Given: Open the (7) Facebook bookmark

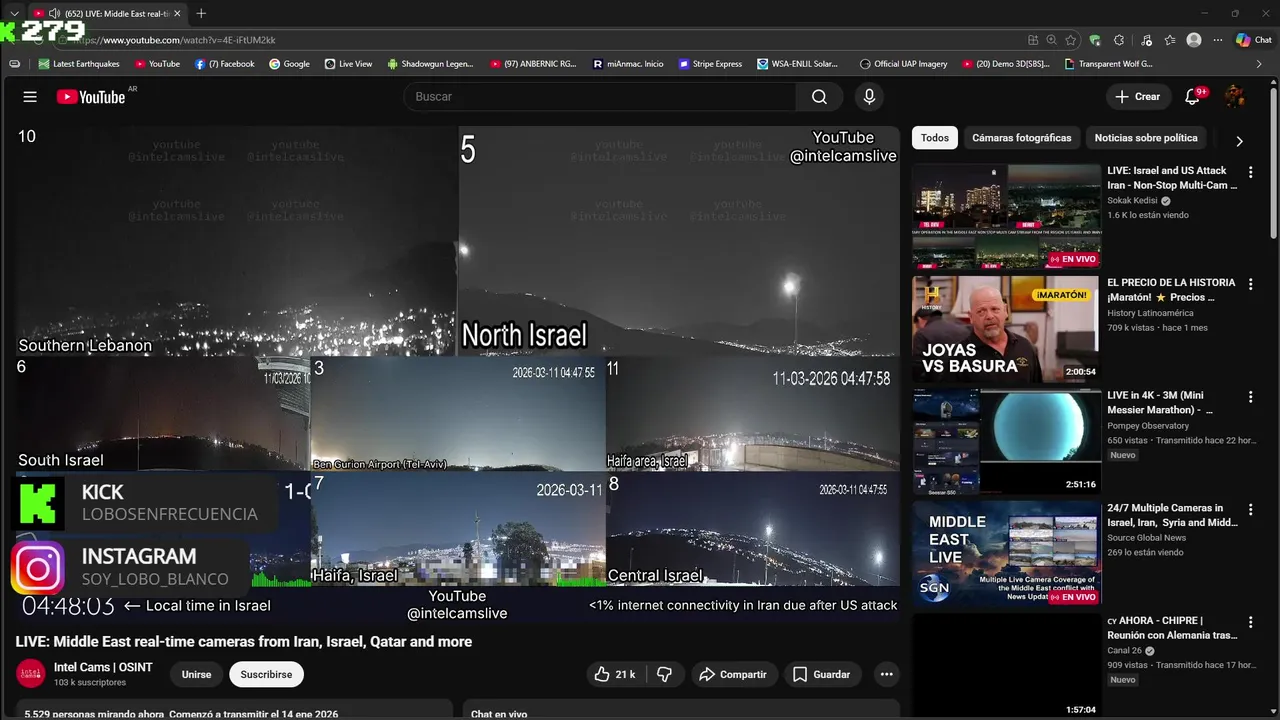Looking at the screenshot, I should [225, 64].
